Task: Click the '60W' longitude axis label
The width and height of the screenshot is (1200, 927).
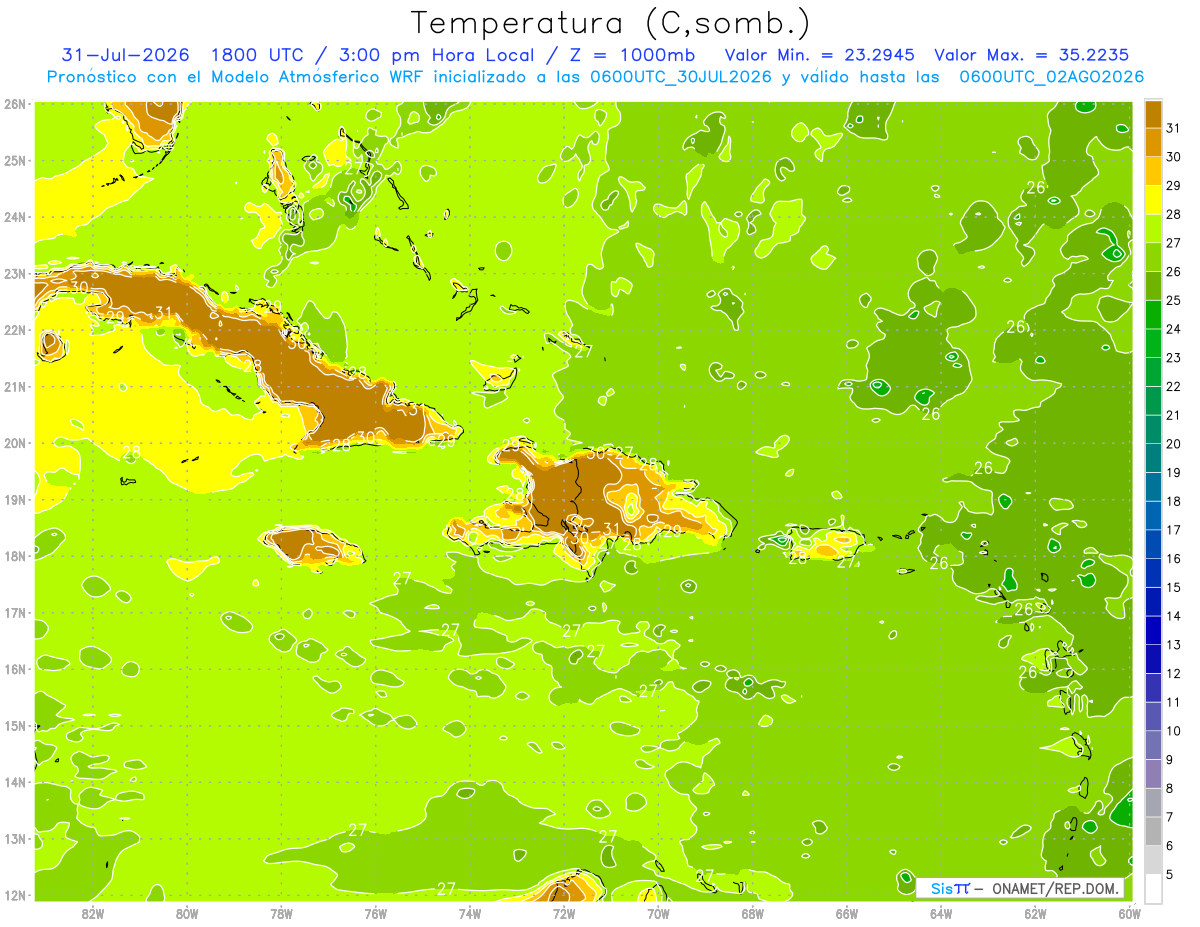Action: pyautogui.click(x=1129, y=912)
